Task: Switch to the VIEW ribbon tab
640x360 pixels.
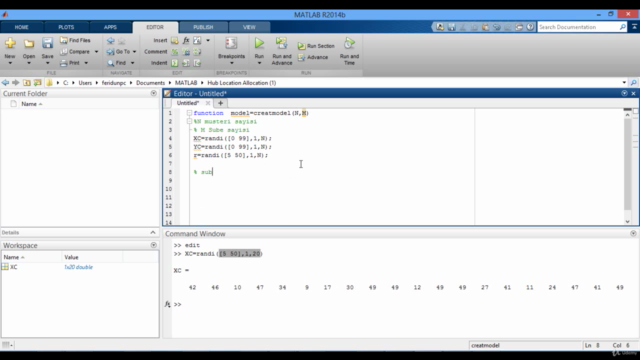Action: (x=249, y=27)
